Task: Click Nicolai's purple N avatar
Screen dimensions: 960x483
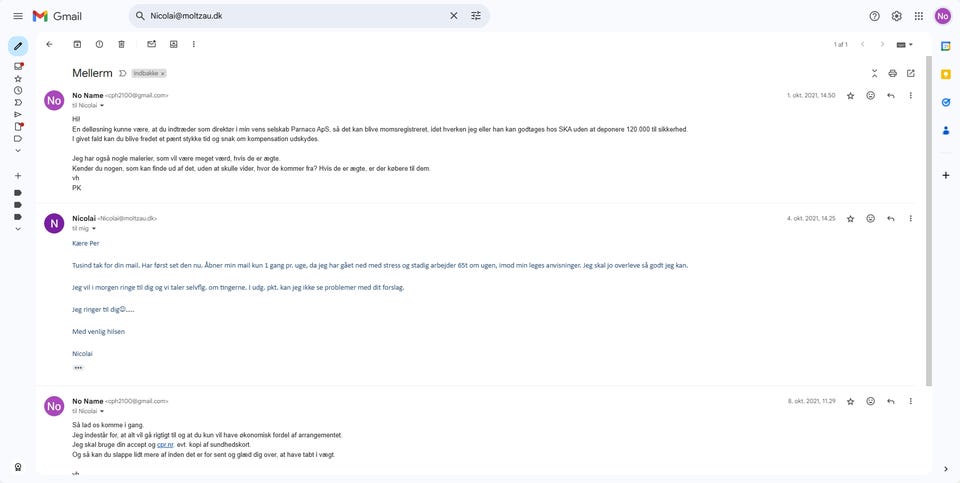Action: [54, 223]
